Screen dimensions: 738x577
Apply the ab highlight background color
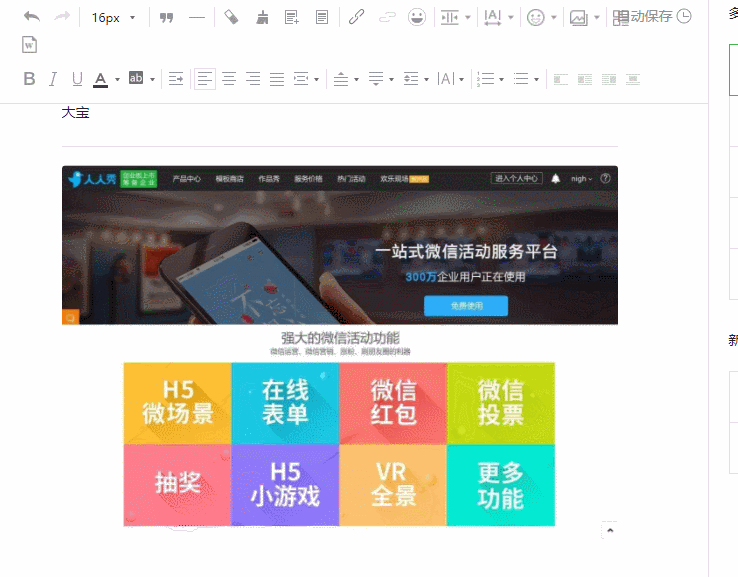point(136,78)
